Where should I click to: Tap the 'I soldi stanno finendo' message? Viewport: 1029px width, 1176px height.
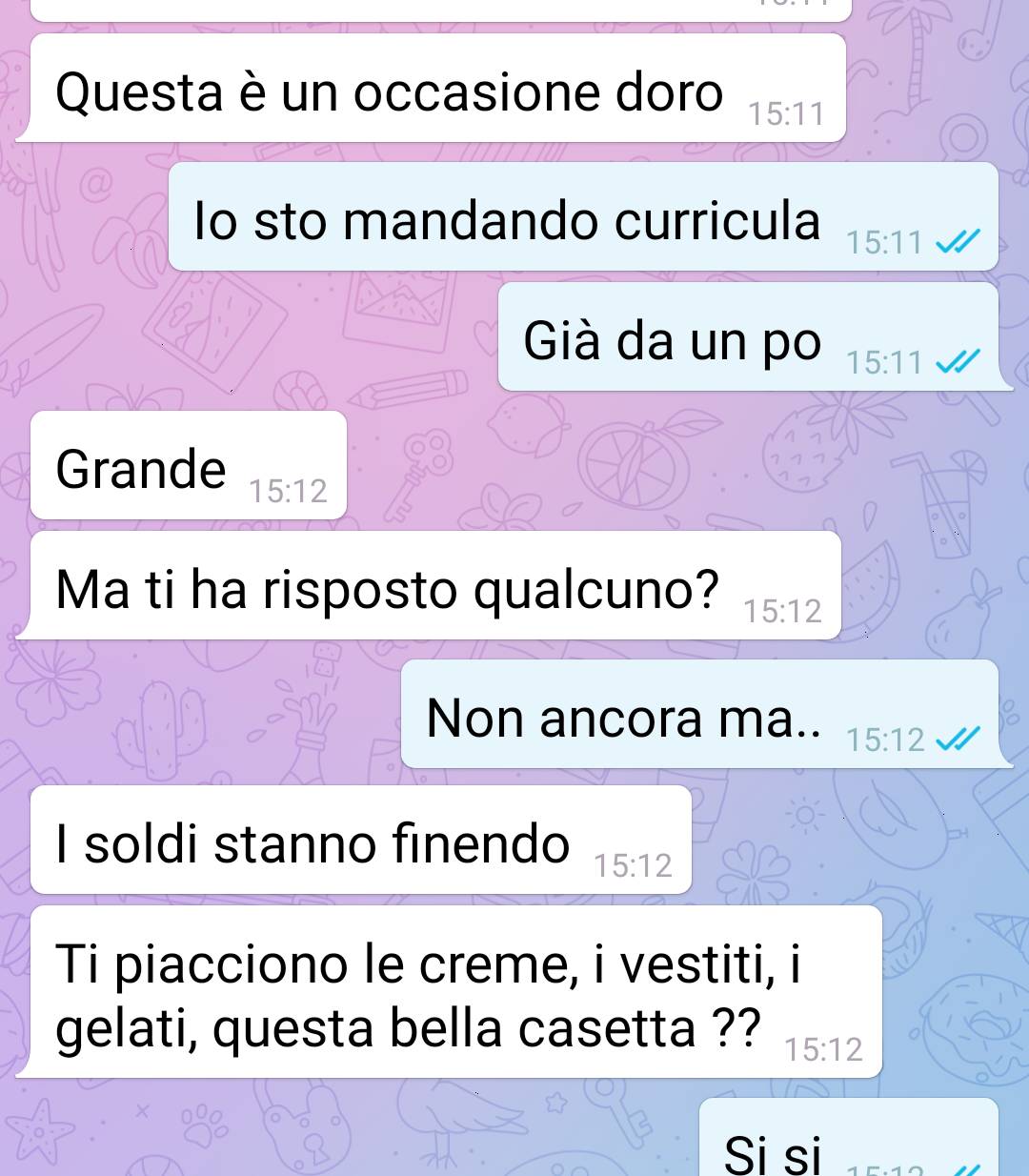(361, 841)
